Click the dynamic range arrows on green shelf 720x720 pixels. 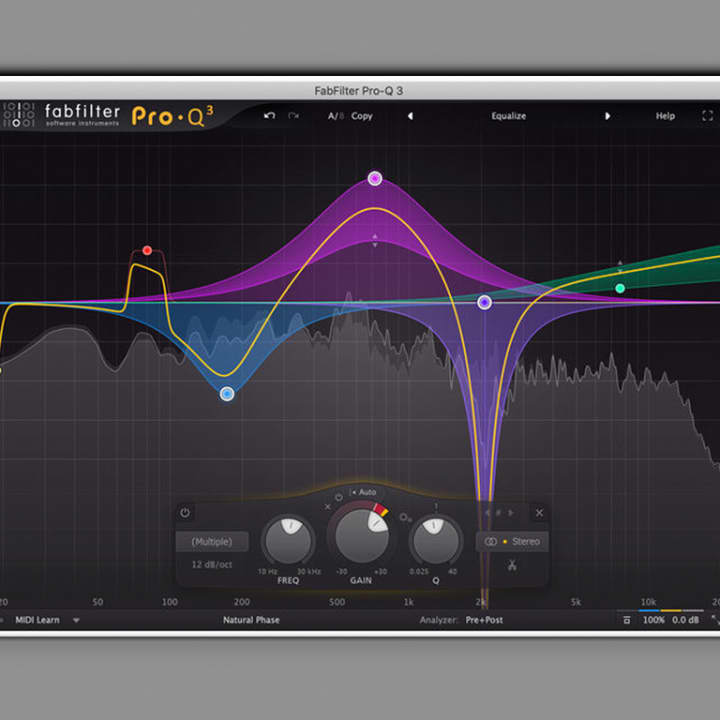point(620,266)
